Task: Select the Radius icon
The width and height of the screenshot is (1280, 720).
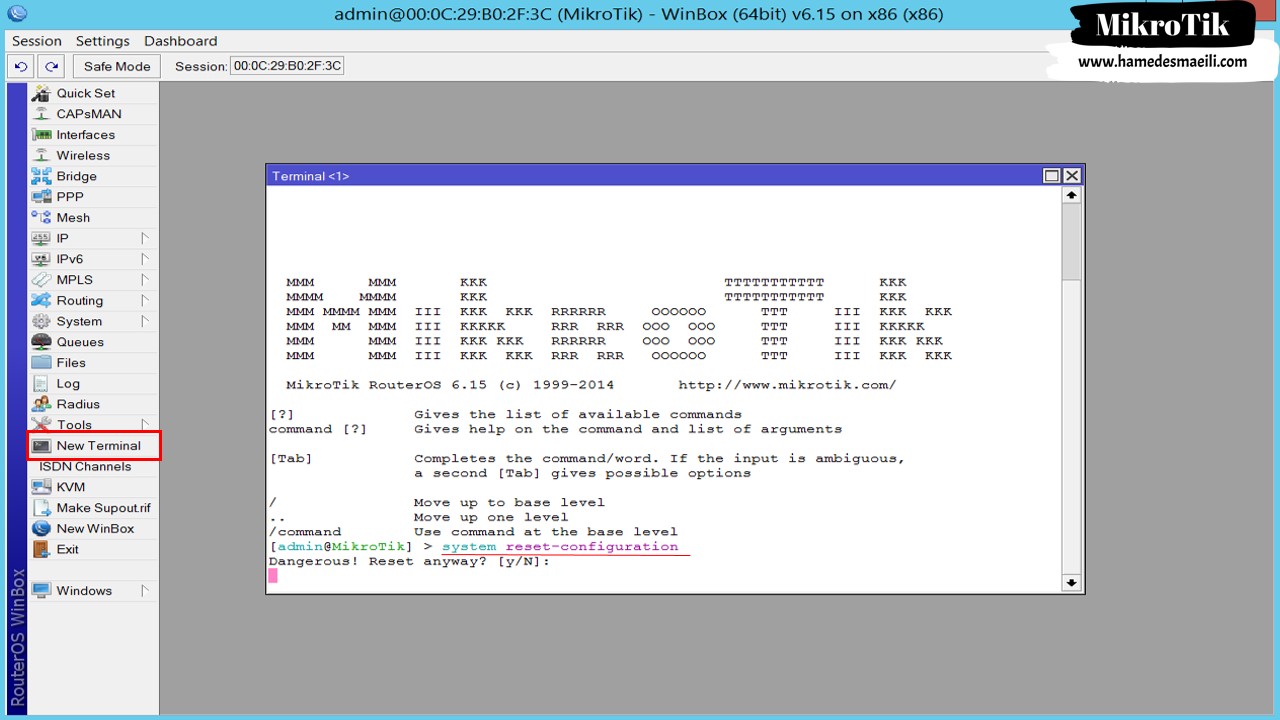Action: [41, 404]
